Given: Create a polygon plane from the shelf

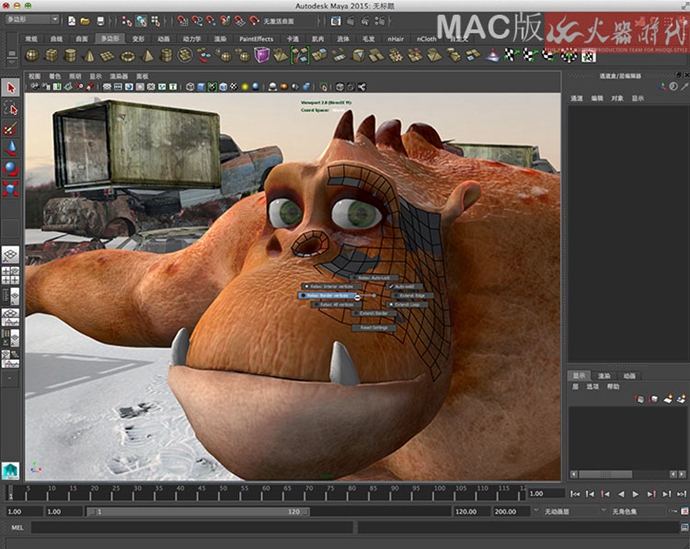Looking at the screenshot, I should pos(107,56).
